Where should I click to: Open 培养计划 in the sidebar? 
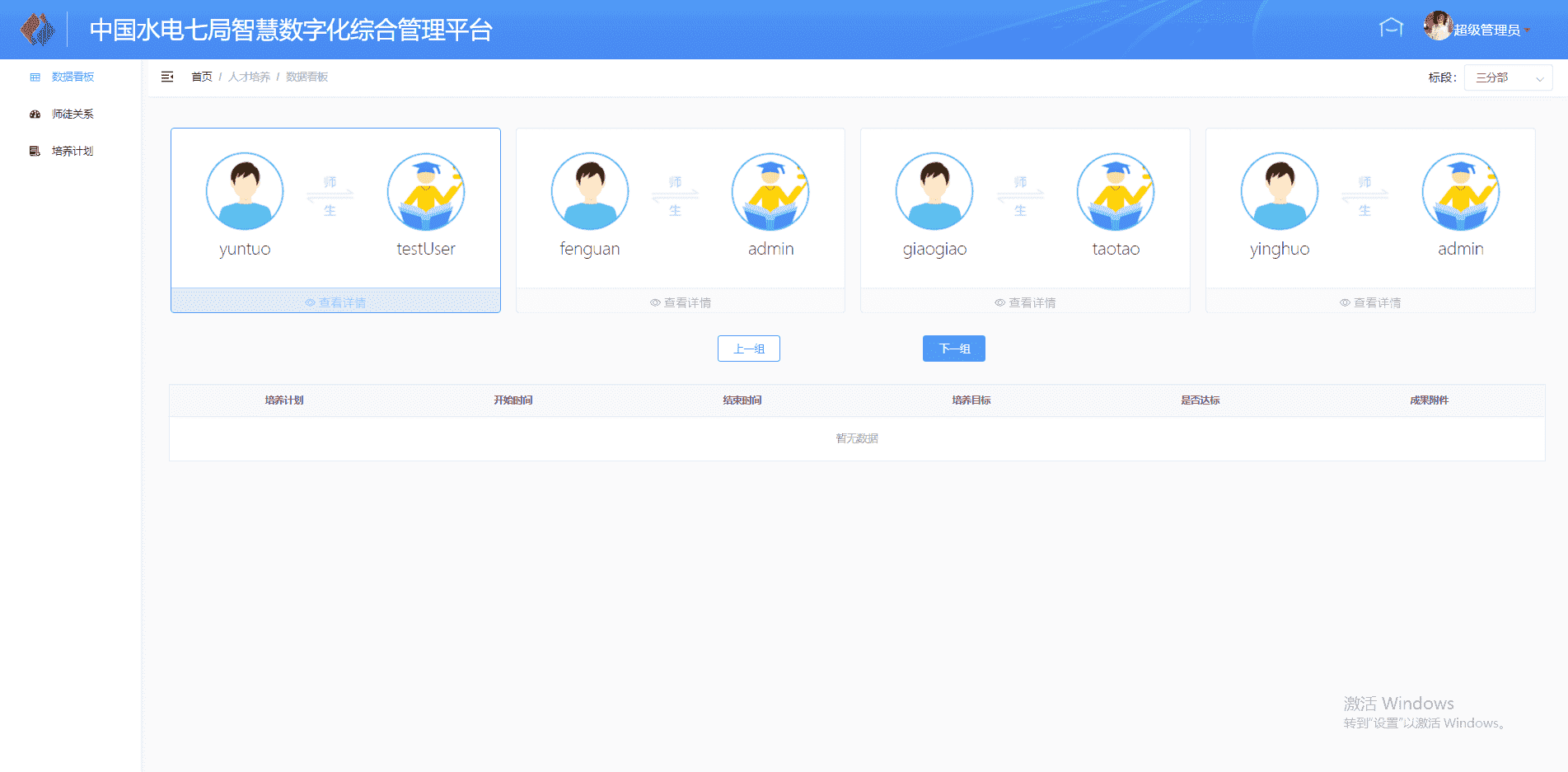[73, 151]
